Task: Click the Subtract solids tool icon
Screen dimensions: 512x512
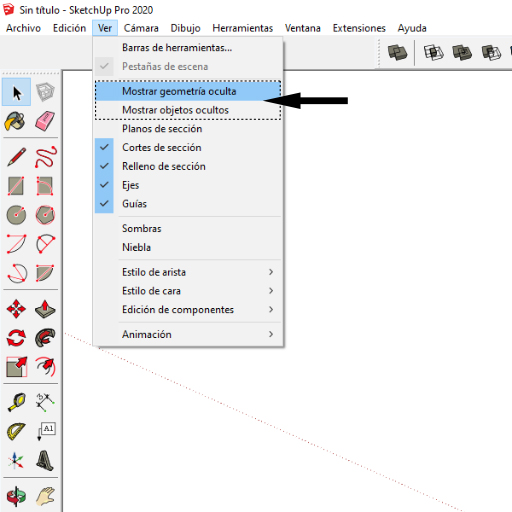Action: [491, 53]
